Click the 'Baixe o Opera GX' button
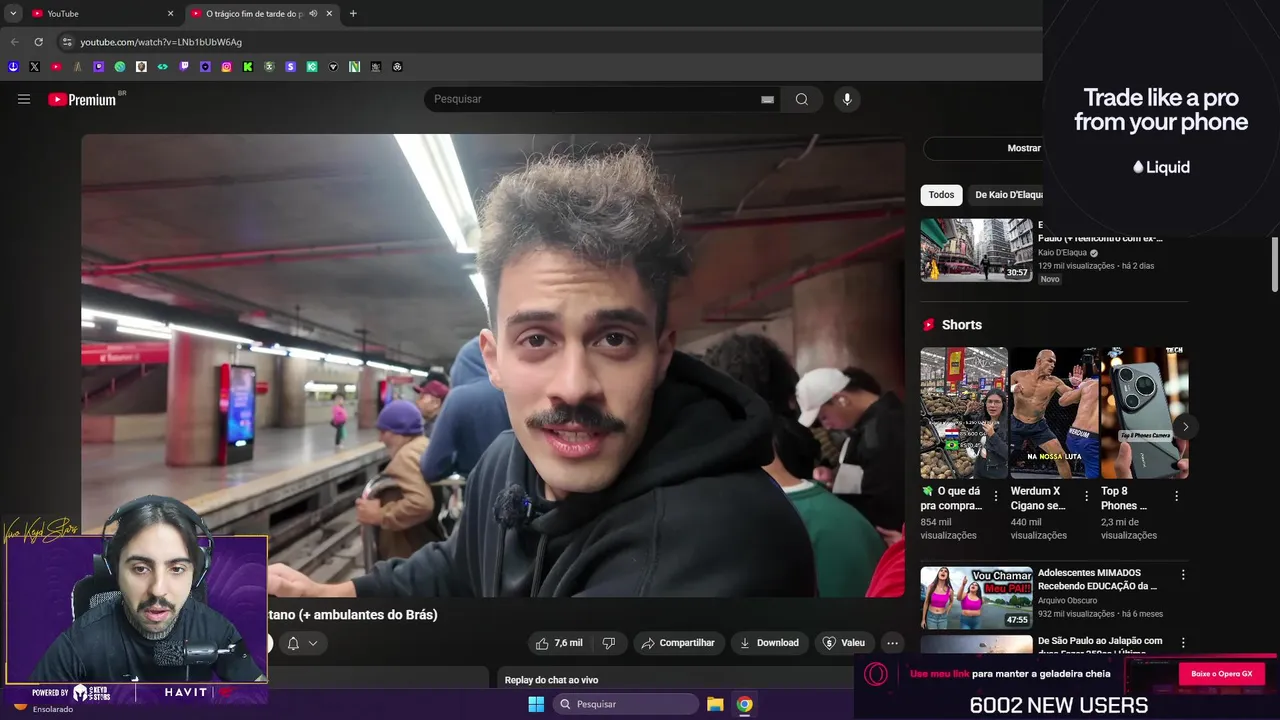1280x720 pixels. (x=1221, y=674)
